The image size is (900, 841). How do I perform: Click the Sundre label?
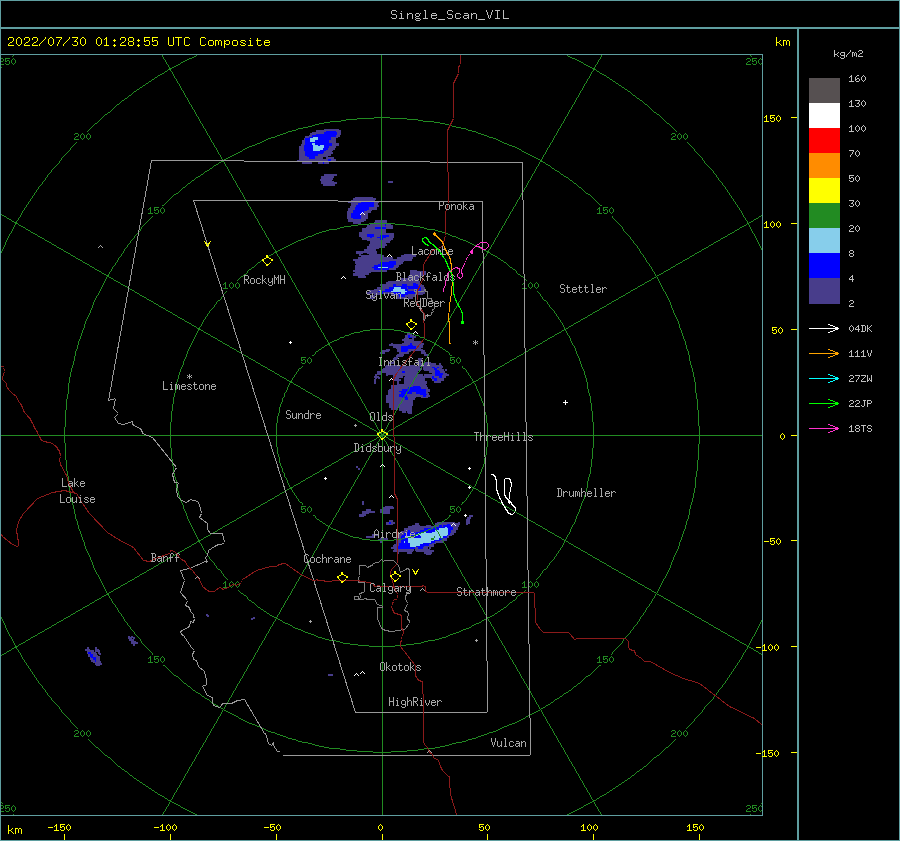coord(303,415)
